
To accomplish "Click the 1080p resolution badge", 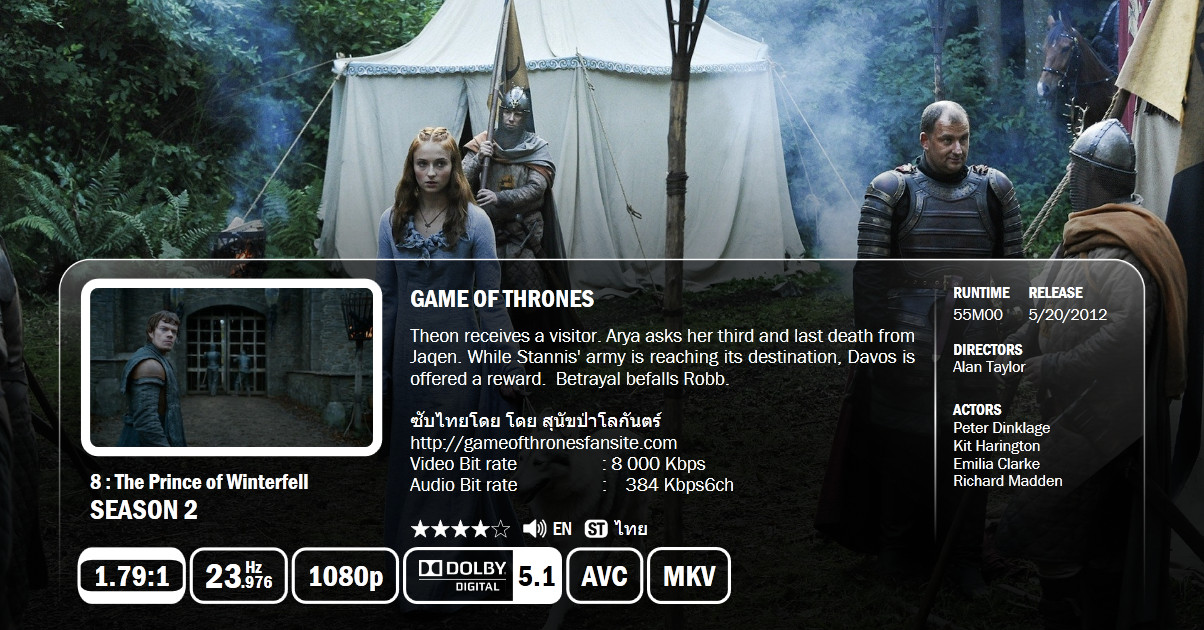I will (x=345, y=576).
